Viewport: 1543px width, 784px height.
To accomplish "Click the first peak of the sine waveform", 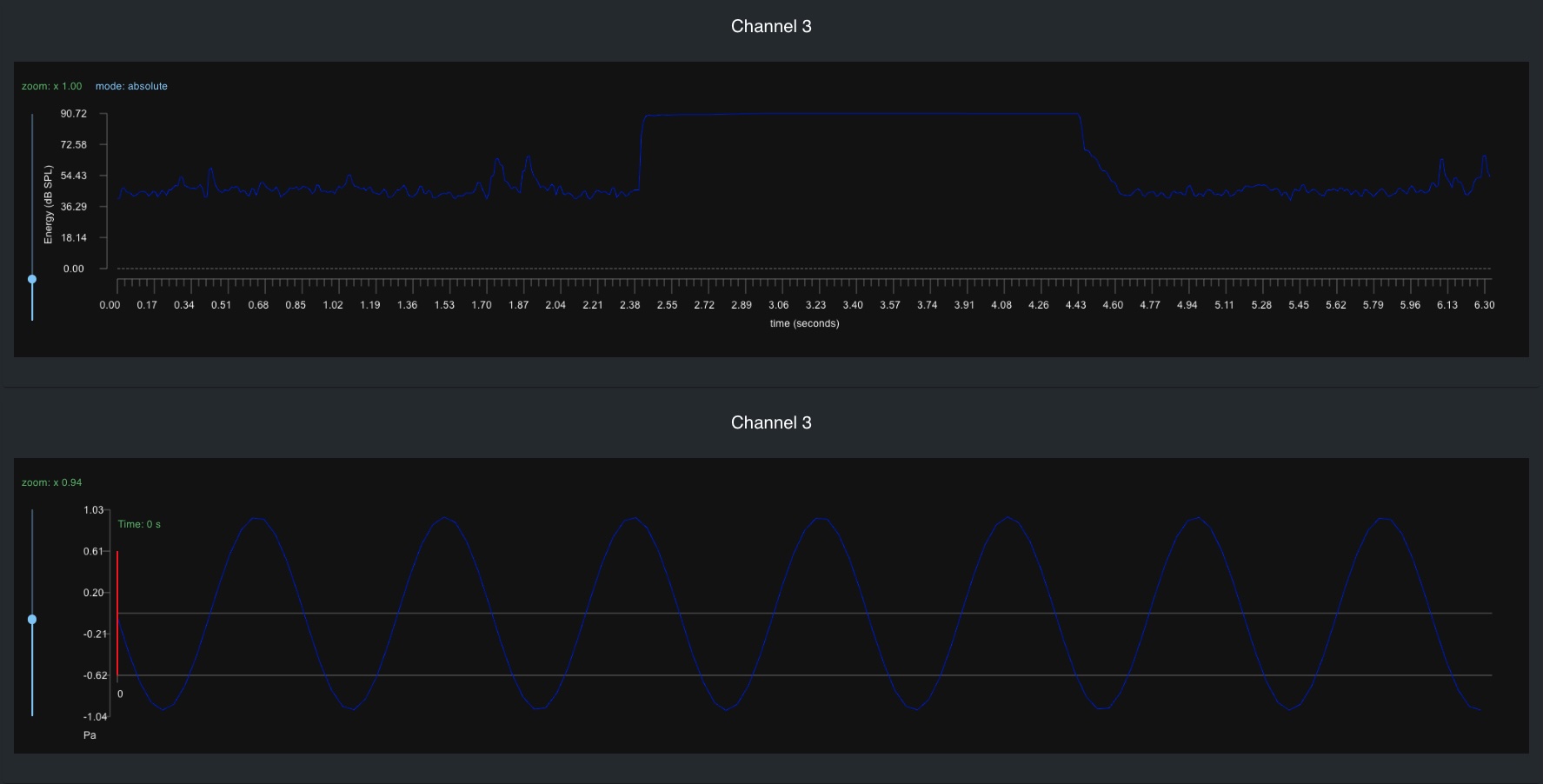I will pos(256,519).
